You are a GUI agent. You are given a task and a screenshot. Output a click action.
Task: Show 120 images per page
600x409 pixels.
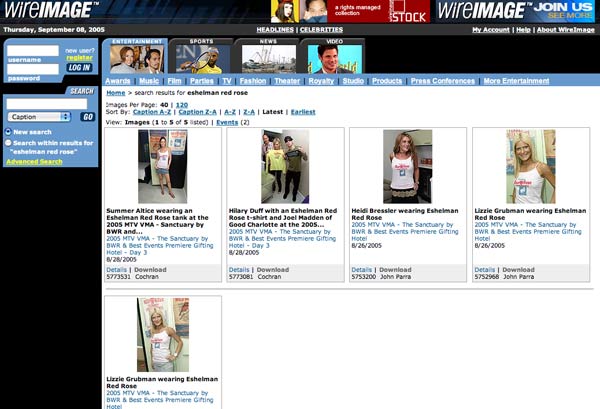182,105
